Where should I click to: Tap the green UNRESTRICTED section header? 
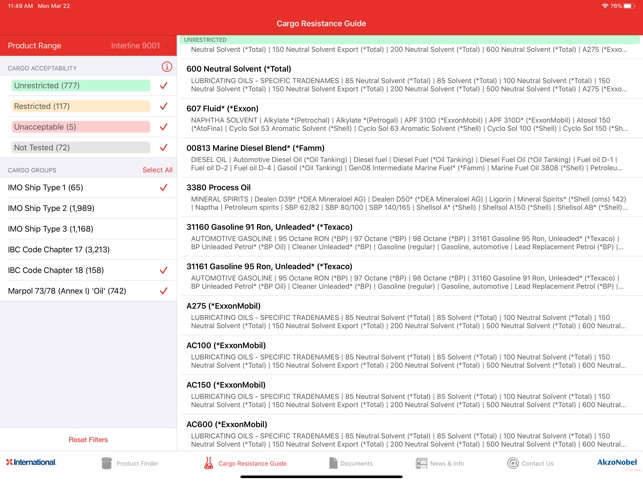410,40
